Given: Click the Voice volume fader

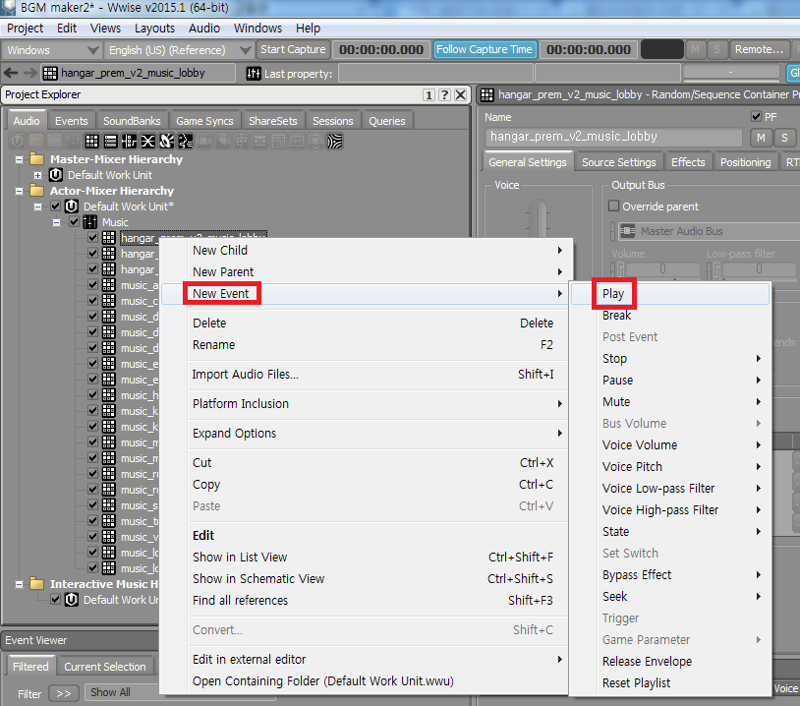Looking at the screenshot, I should click(538, 219).
